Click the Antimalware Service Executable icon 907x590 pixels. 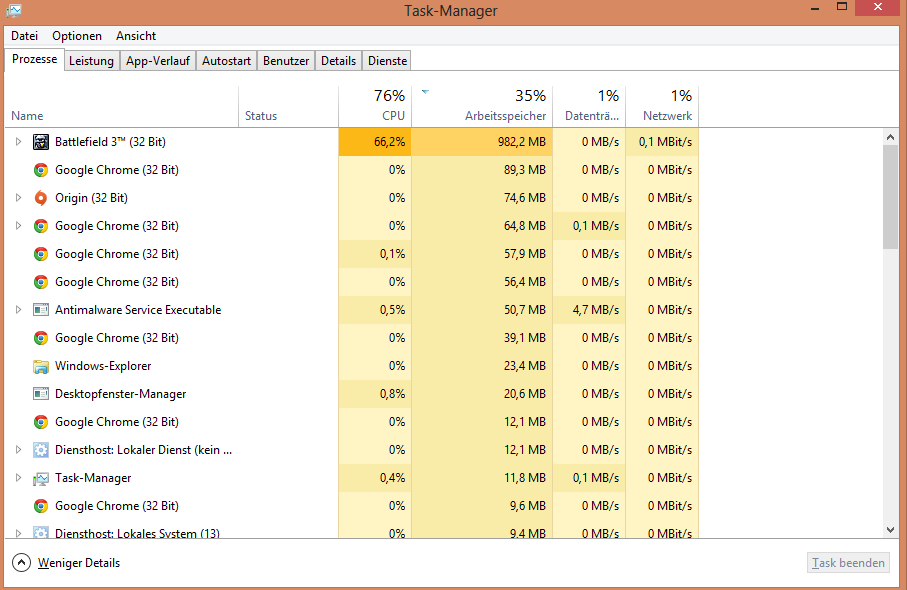pos(40,310)
